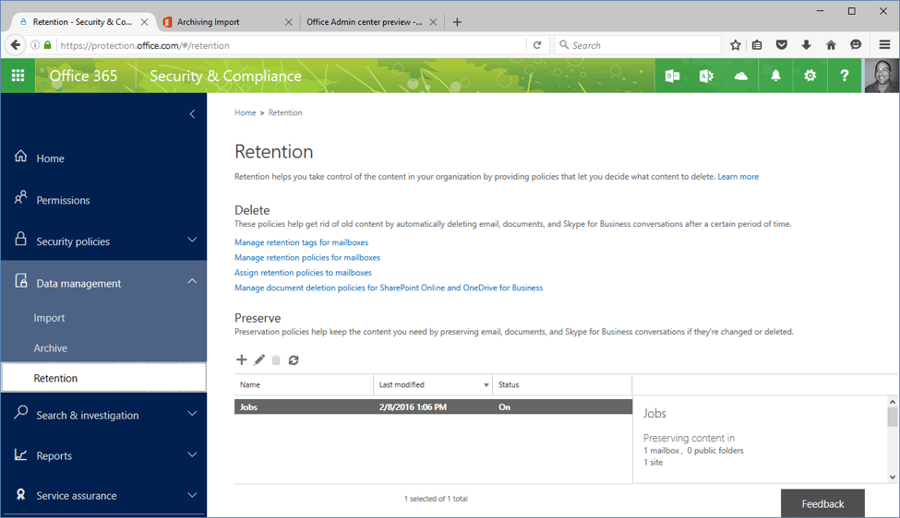
Task: Close the Office Admin center preview tab
Action: (433, 22)
